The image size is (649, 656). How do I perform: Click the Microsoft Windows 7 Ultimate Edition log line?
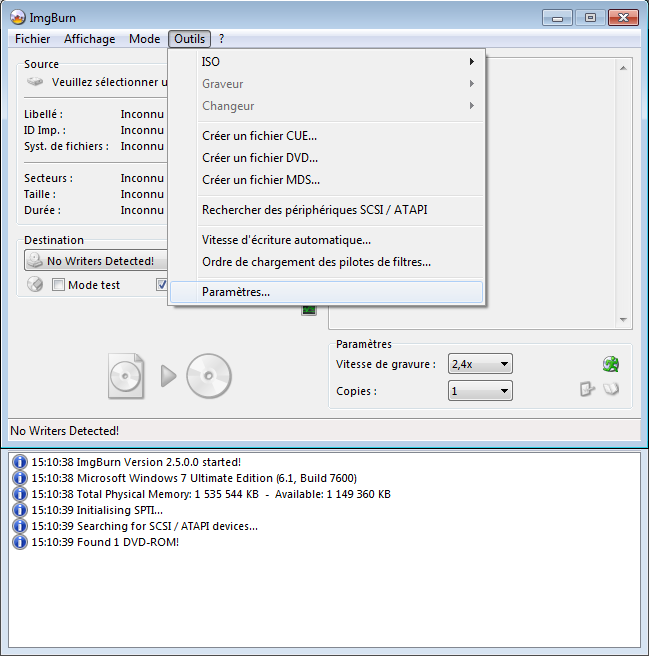tap(194, 478)
